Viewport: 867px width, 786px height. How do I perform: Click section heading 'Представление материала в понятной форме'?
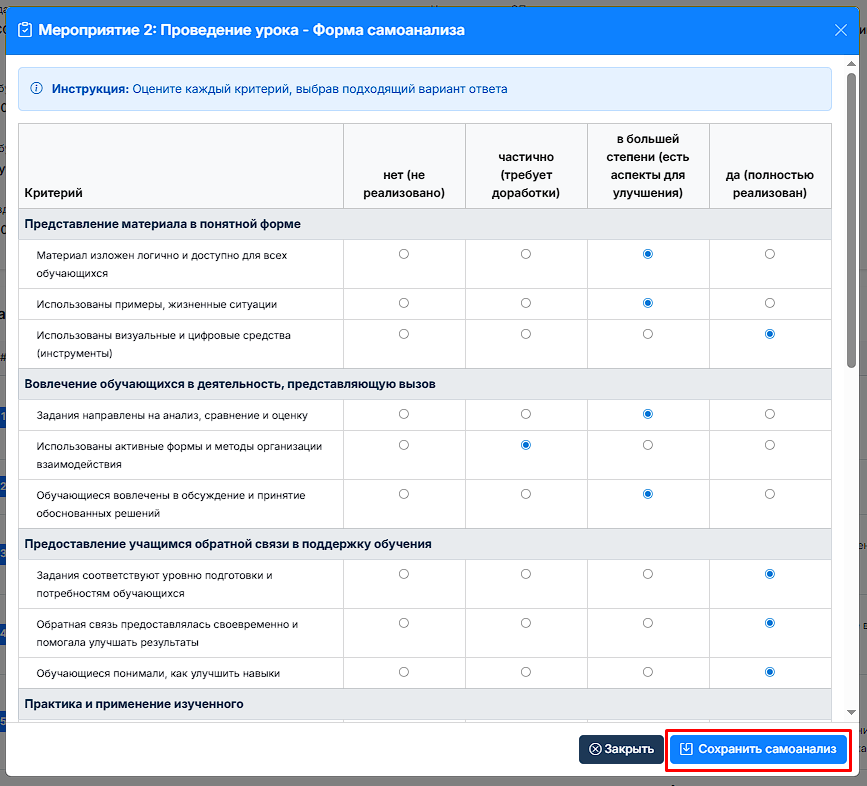(x=163, y=224)
